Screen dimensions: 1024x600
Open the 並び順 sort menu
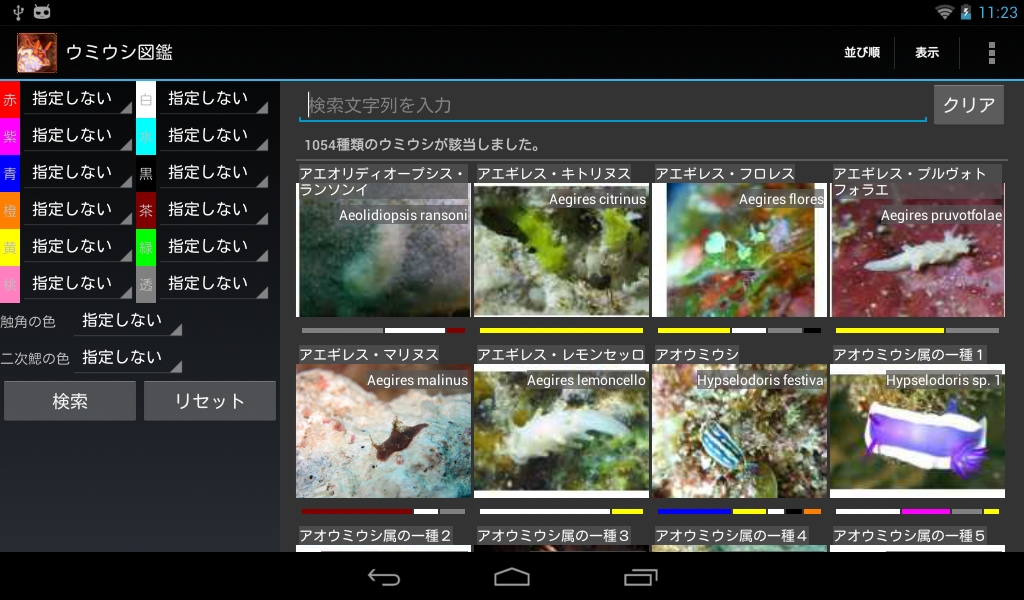pyautogui.click(x=861, y=52)
